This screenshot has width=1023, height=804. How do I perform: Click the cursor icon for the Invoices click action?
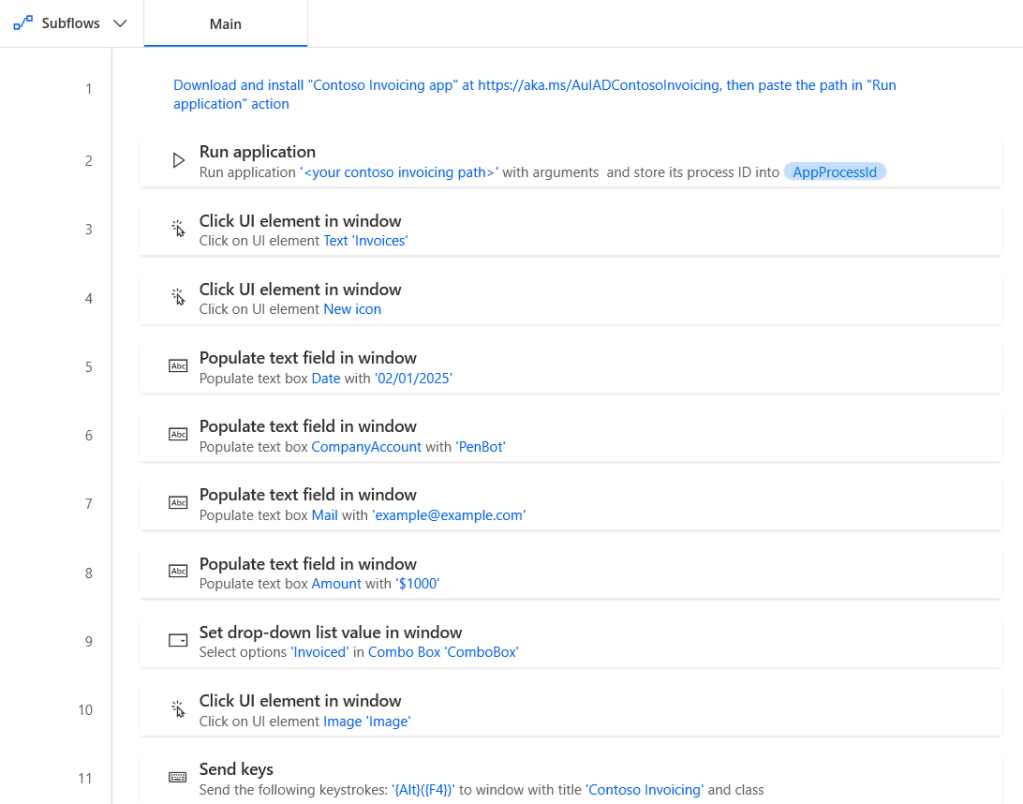(178, 229)
